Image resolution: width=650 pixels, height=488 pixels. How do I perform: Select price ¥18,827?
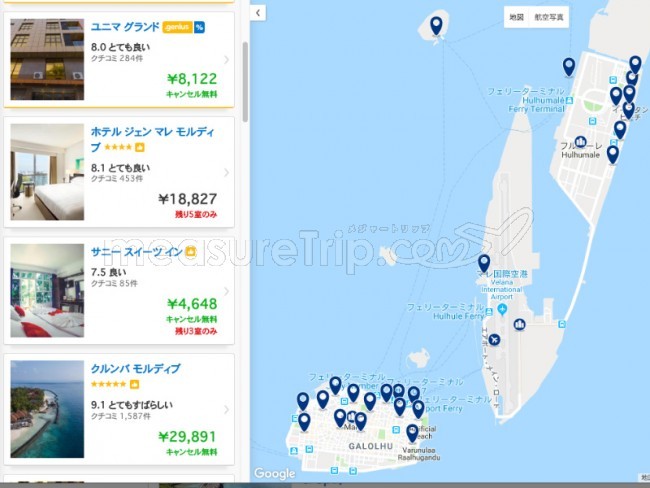[188, 199]
